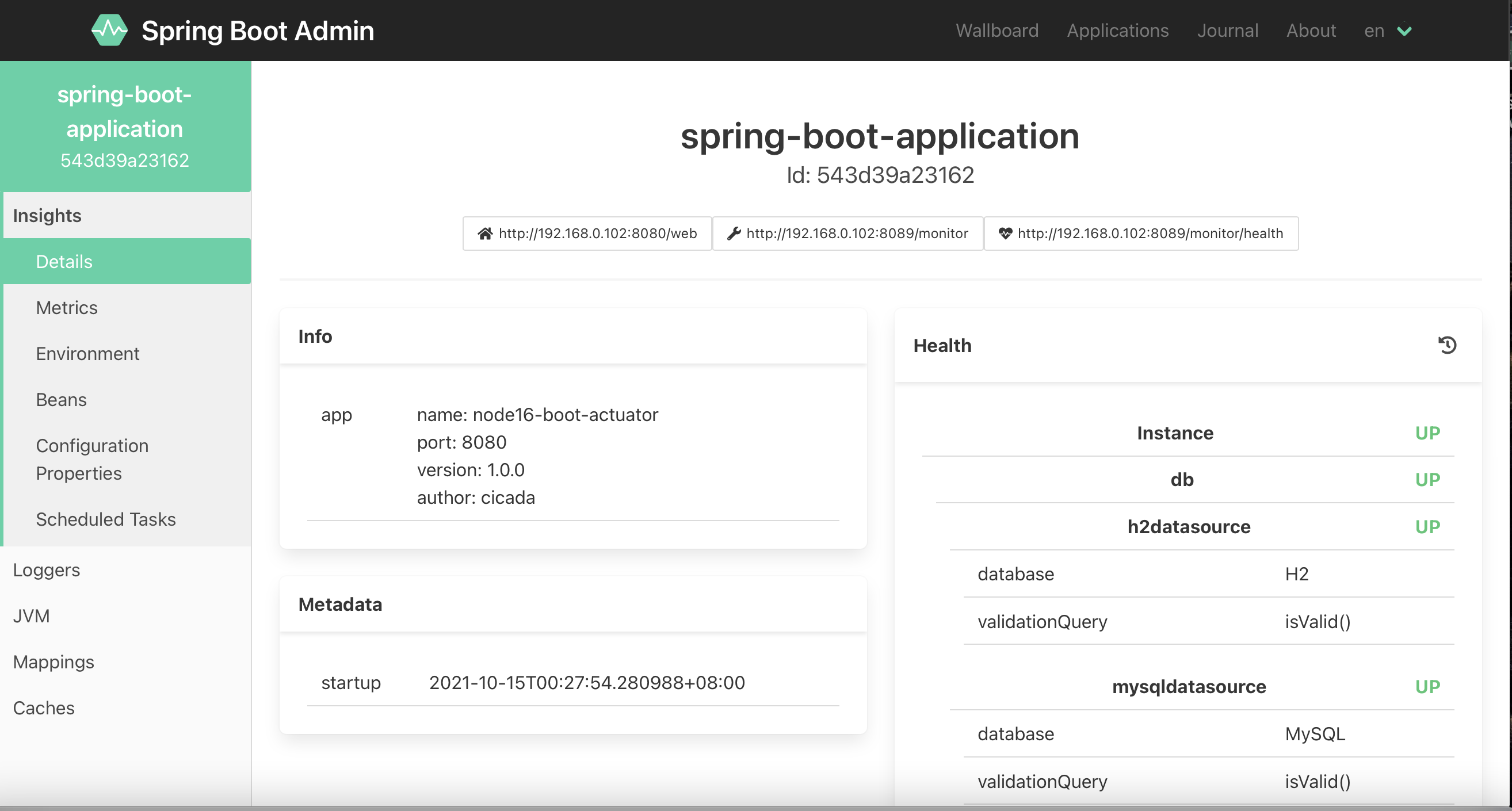Click the Spring Boot Admin title
Viewport: 1512px width, 811px height.
click(258, 30)
